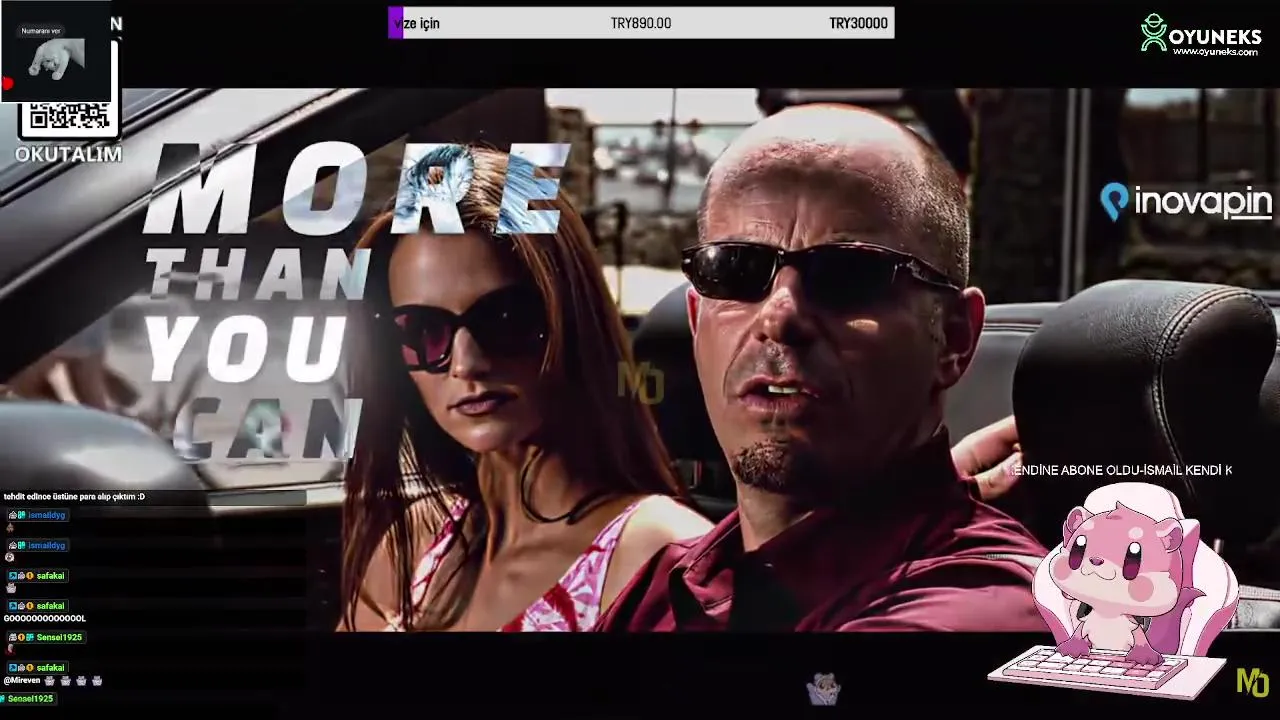Click safakai username above the GOOOOOOOOOOOOOL message
Screen dimensions: 1280x720
[50, 606]
